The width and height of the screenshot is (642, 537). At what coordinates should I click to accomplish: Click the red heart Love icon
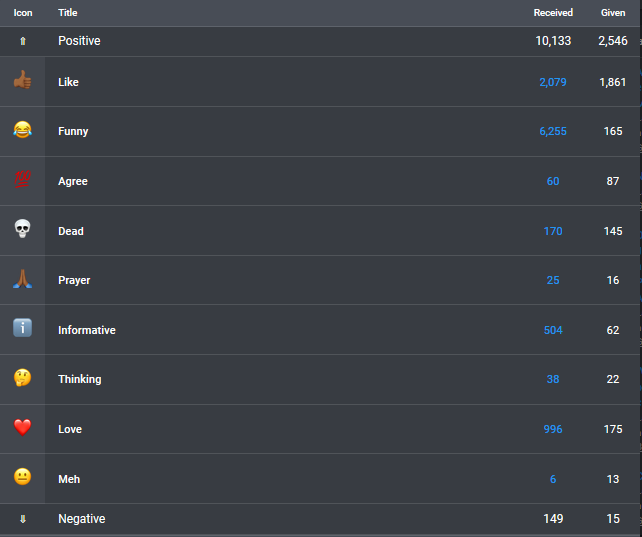click(x=23, y=427)
